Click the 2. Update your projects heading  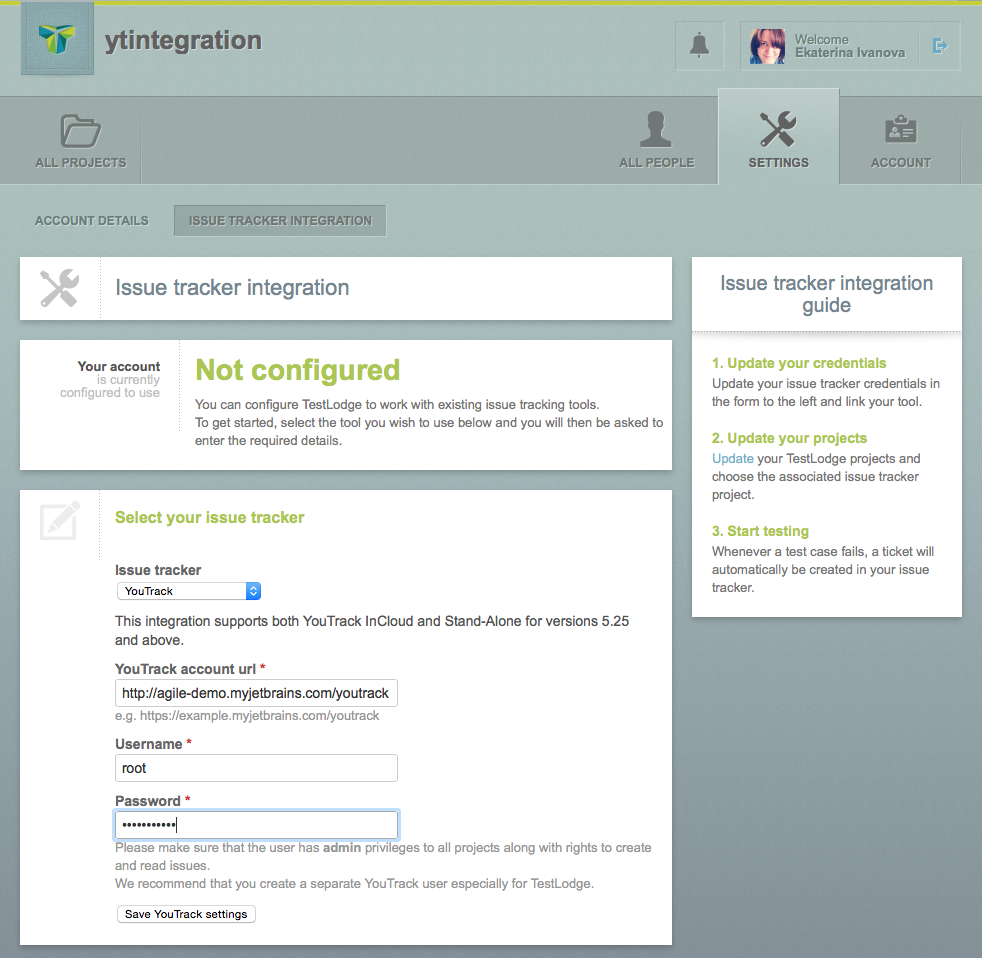(x=789, y=438)
